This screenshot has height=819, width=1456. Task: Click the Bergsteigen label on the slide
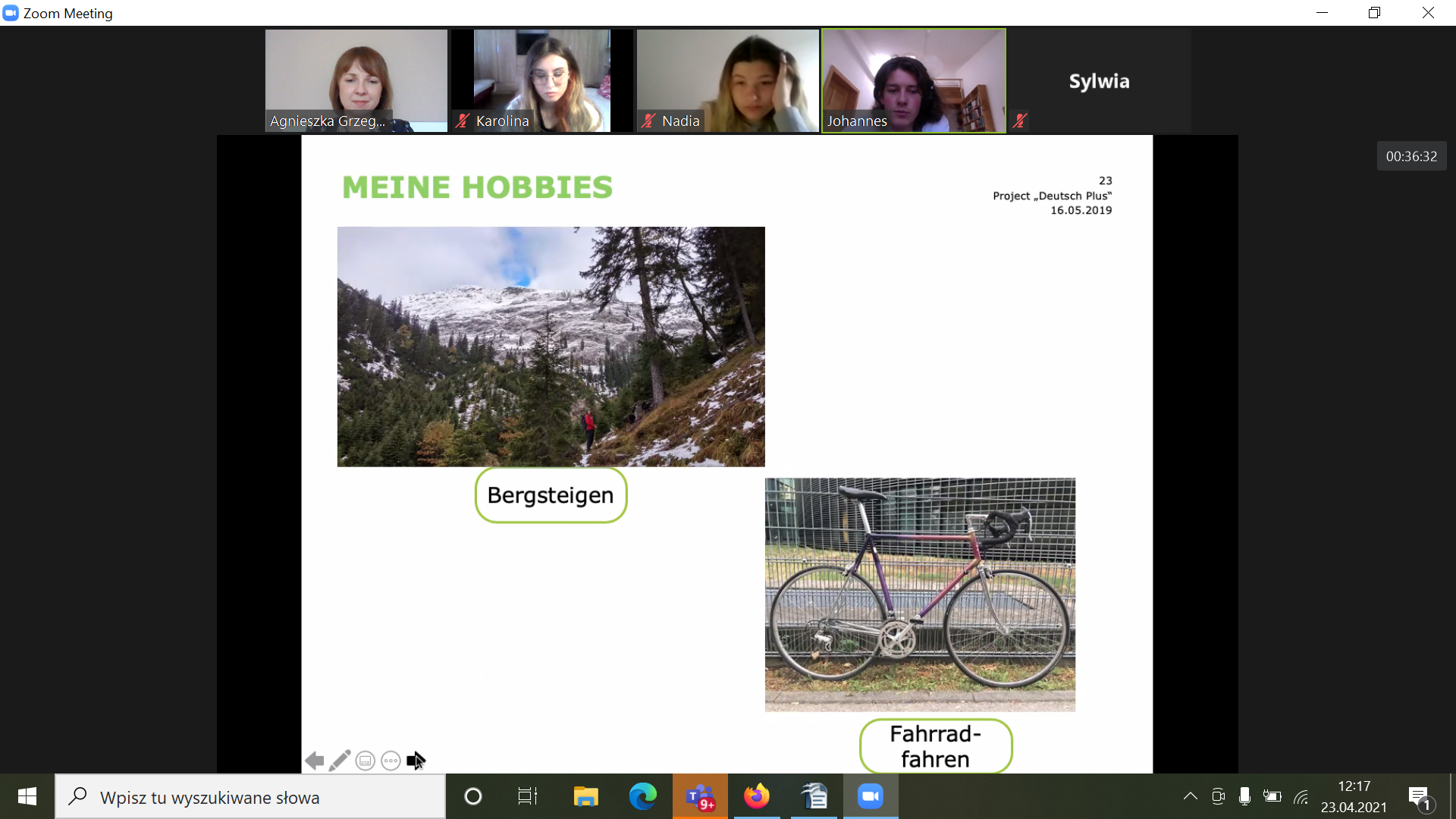point(551,495)
